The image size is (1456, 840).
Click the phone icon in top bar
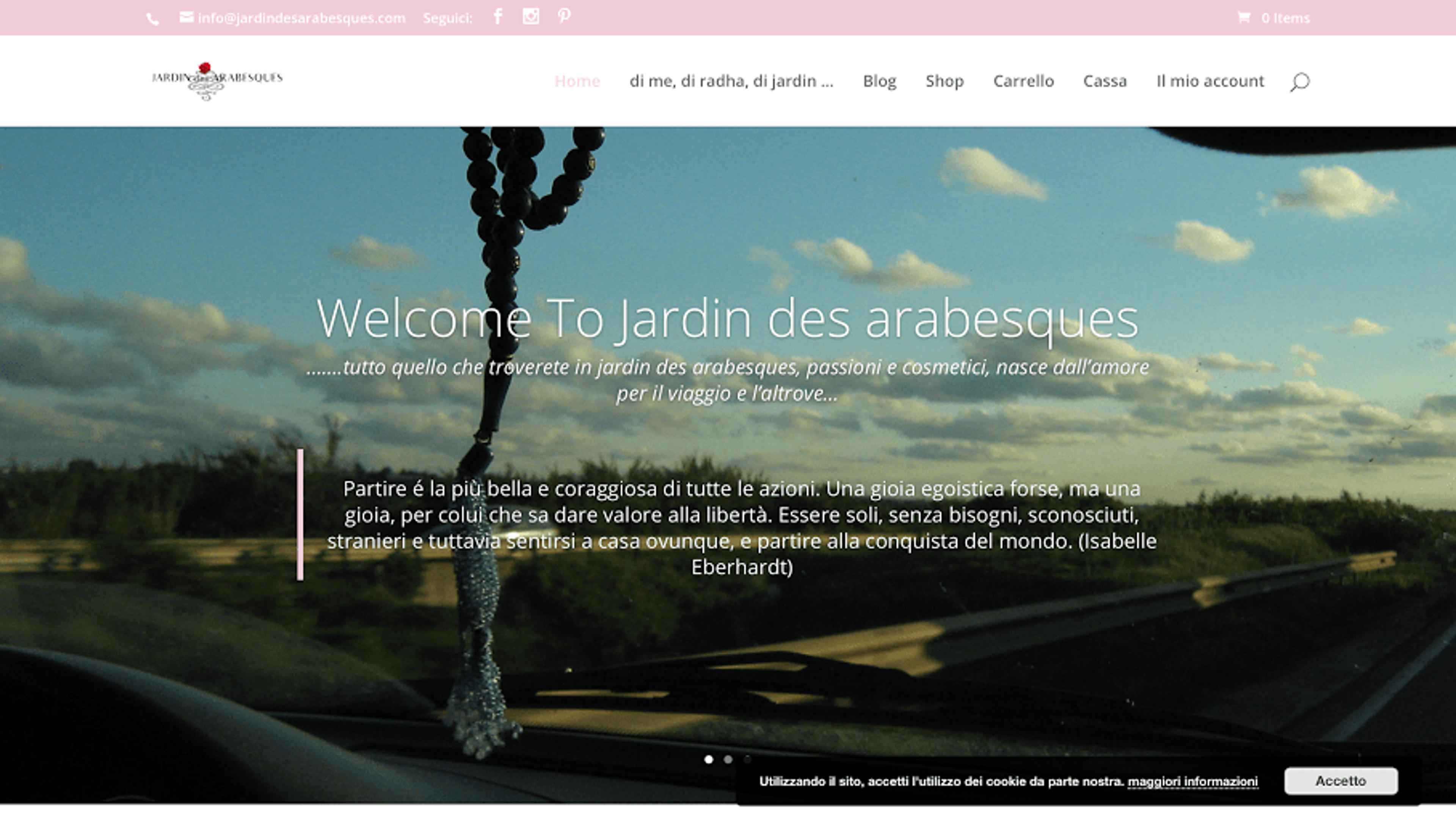tap(152, 19)
